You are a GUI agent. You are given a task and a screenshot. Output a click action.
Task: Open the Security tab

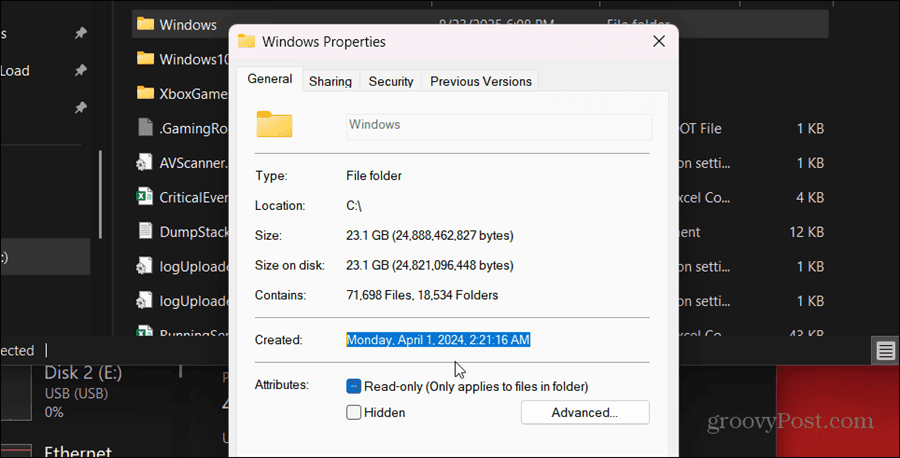coord(391,81)
